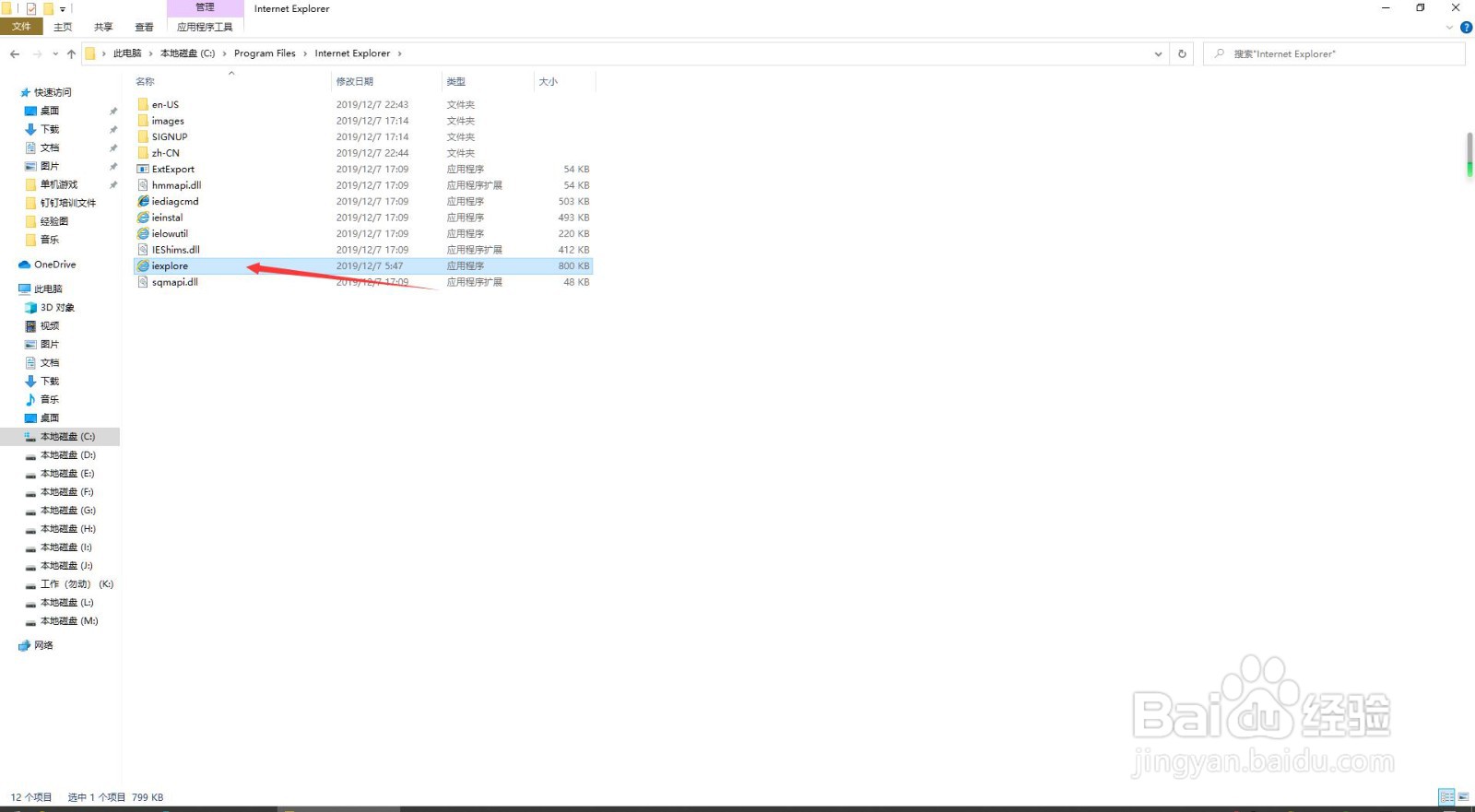Open OneDrive in navigation pane
Screen dimensions: 1475x812
54,265
